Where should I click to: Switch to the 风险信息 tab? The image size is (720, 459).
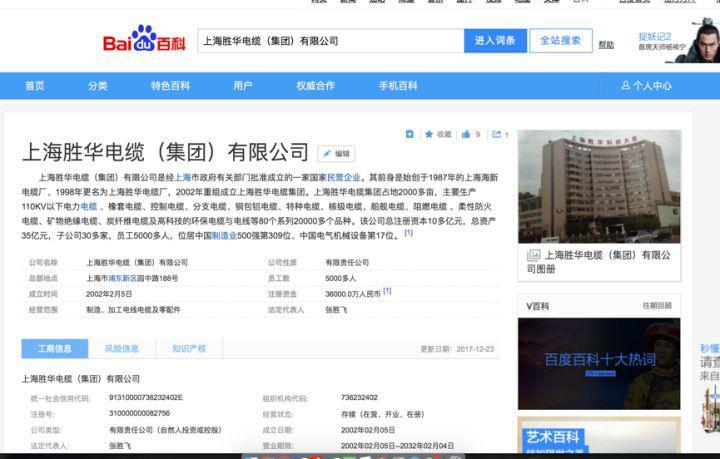(122, 349)
